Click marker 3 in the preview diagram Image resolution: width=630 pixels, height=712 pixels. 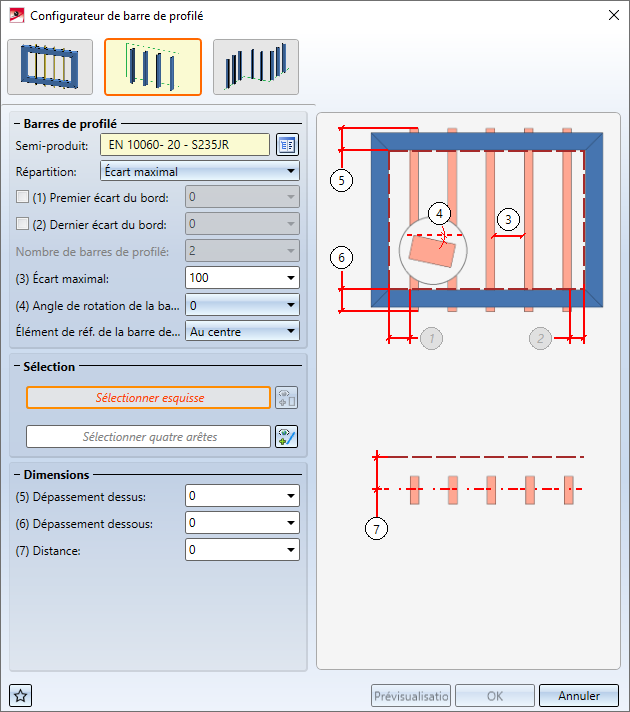[508, 220]
